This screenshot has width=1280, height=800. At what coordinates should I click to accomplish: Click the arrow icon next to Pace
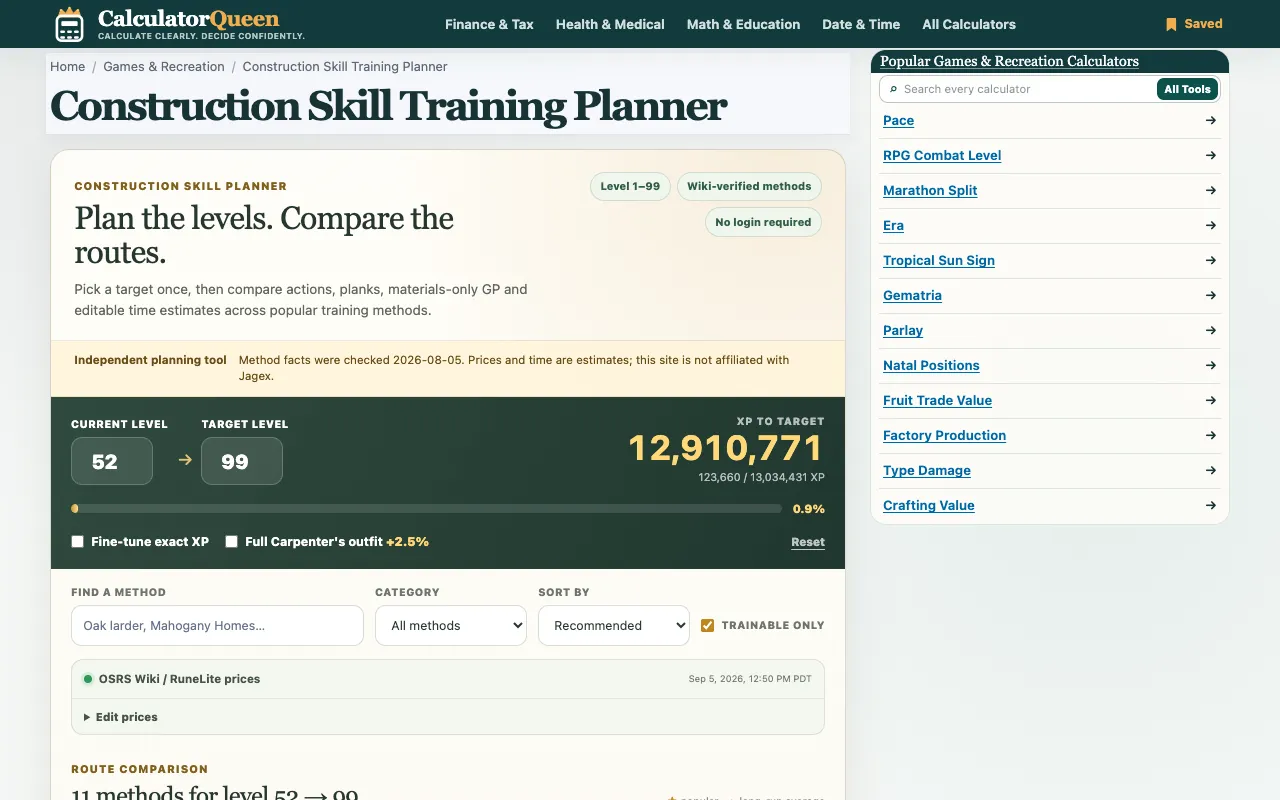pos(1211,120)
